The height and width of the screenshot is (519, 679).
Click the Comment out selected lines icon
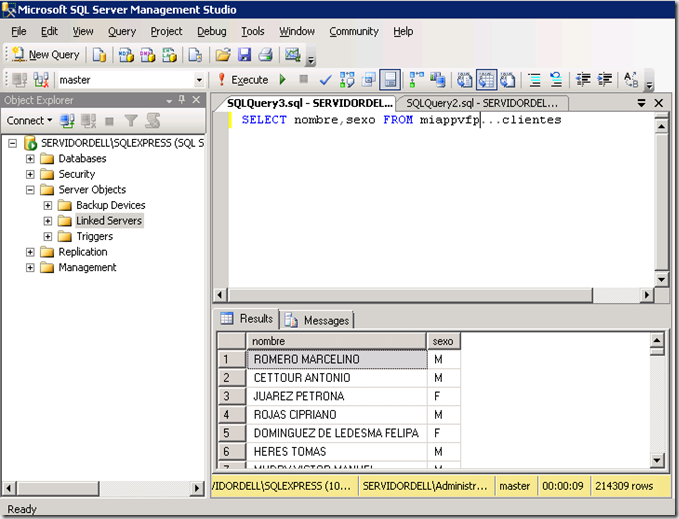coord(535,80)
